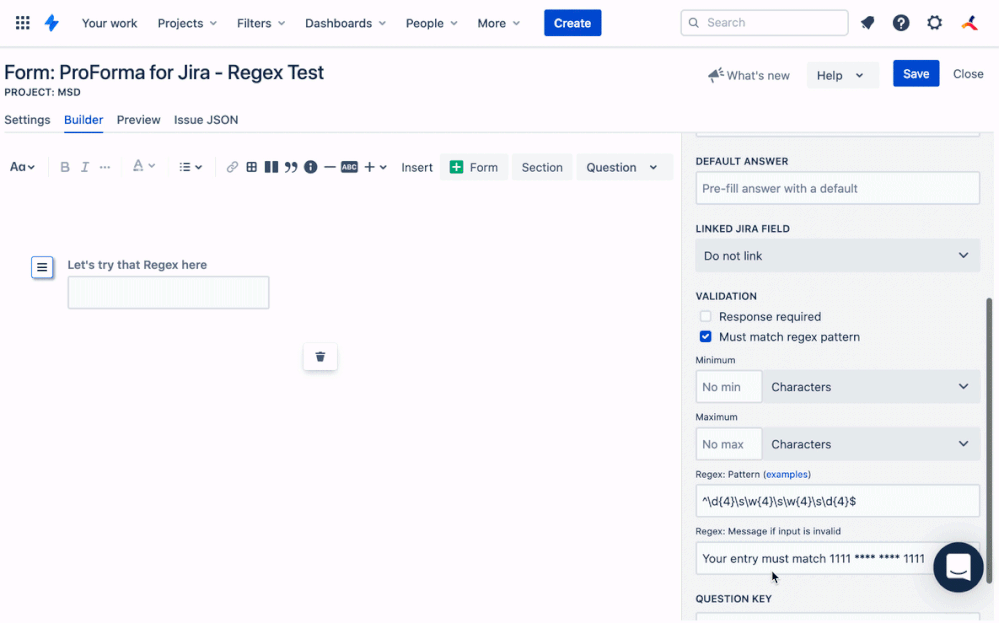The height and width of the screenshot is (623, 999).
Task: Click the green plus Form icon
Action: click(456, 167)
